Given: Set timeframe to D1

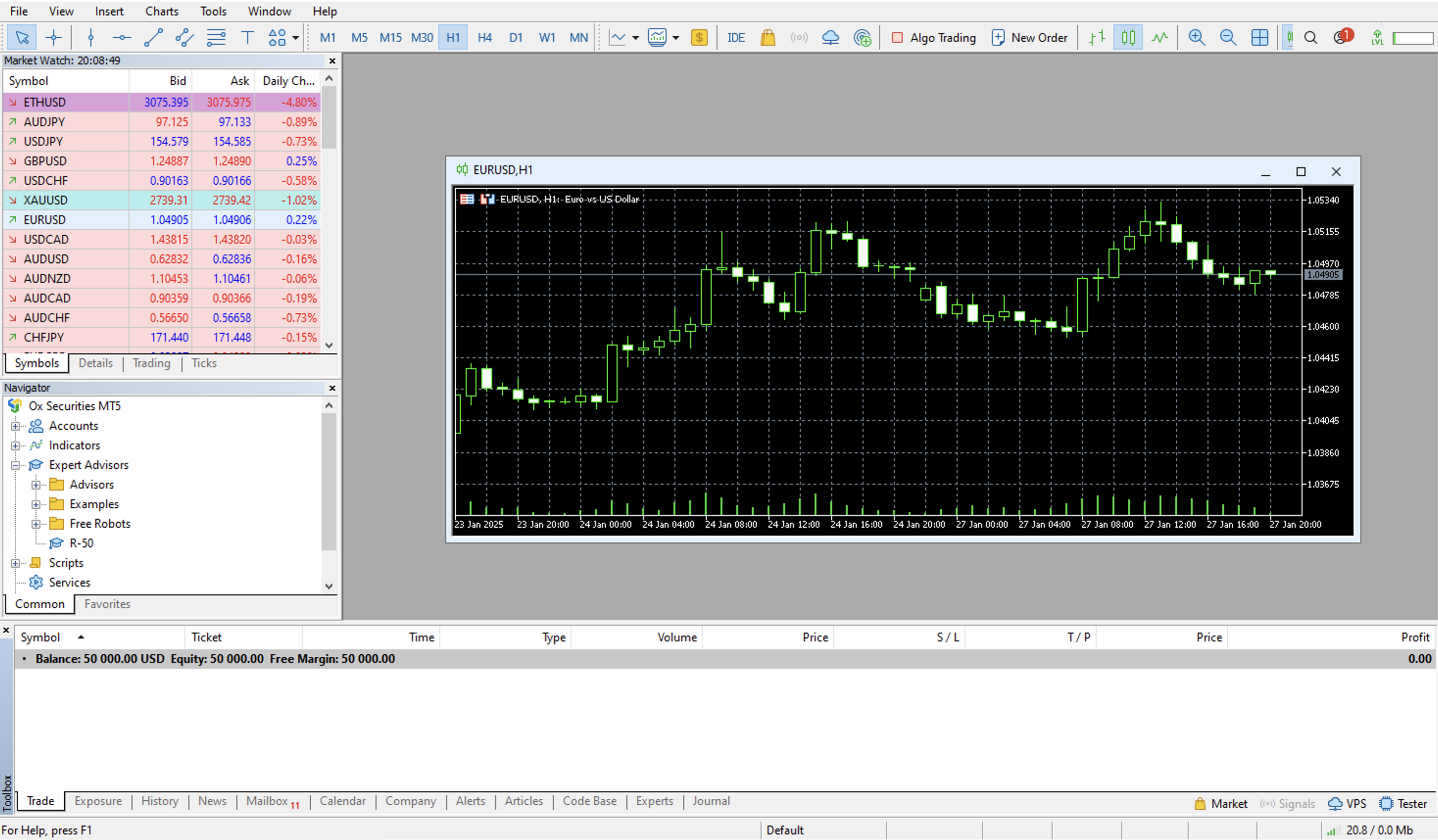Looking at the screenshot, I should (516, 38).
